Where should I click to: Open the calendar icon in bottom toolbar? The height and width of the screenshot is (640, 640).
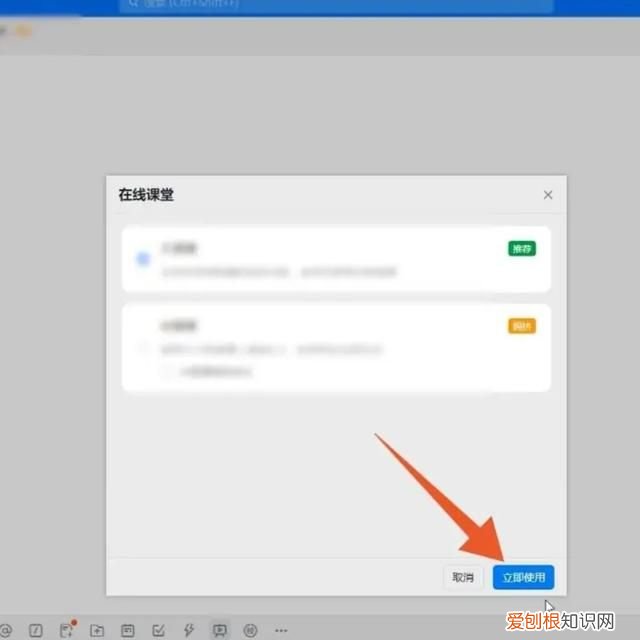click(127, 631)
